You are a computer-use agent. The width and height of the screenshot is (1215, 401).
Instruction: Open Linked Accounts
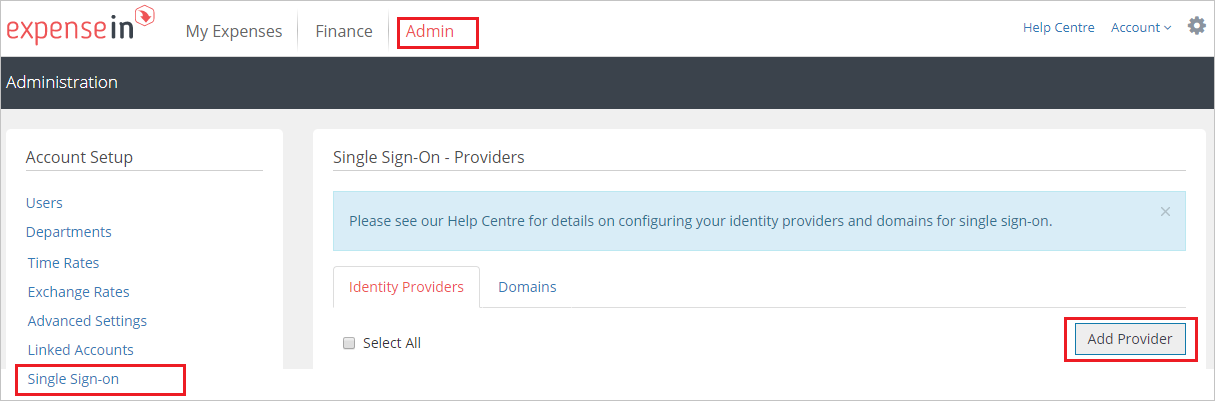(81, 350)
